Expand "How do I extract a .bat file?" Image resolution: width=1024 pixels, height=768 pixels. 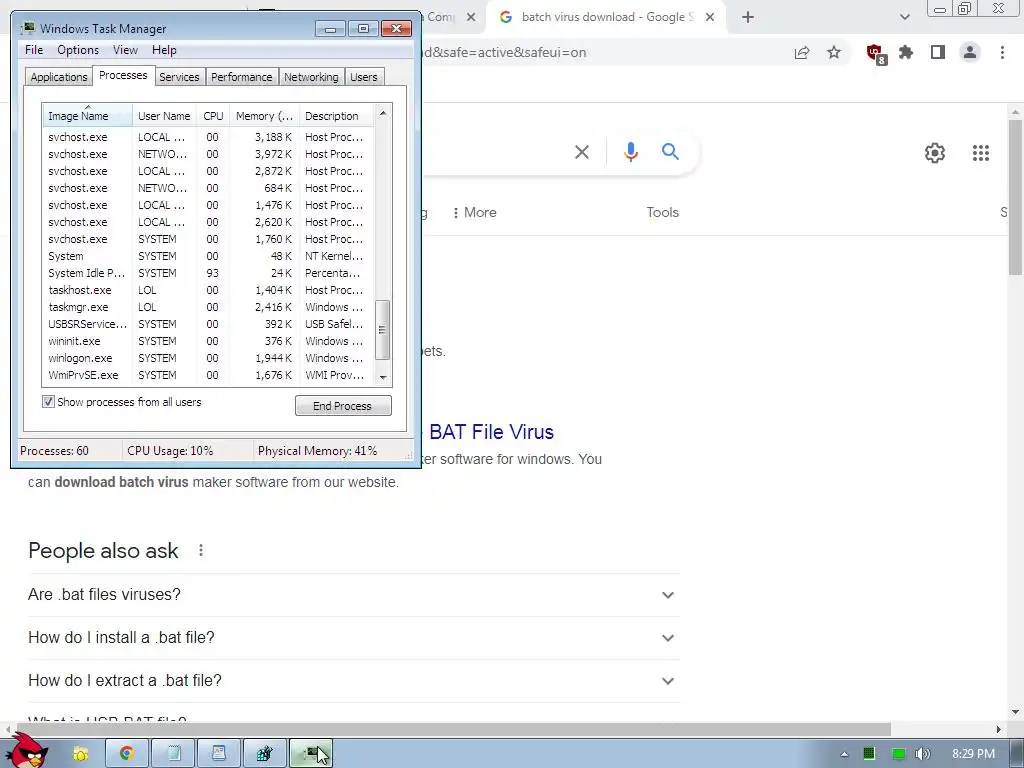click(x=354, y=681)
